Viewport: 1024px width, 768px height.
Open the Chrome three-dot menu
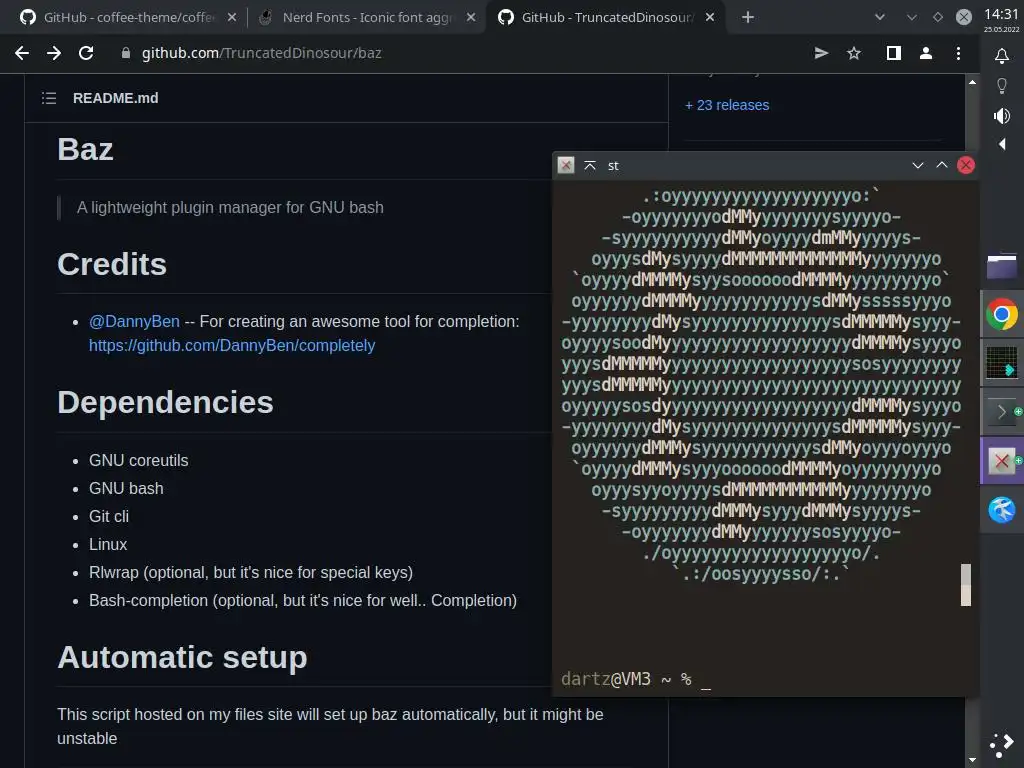coord(958,54)
